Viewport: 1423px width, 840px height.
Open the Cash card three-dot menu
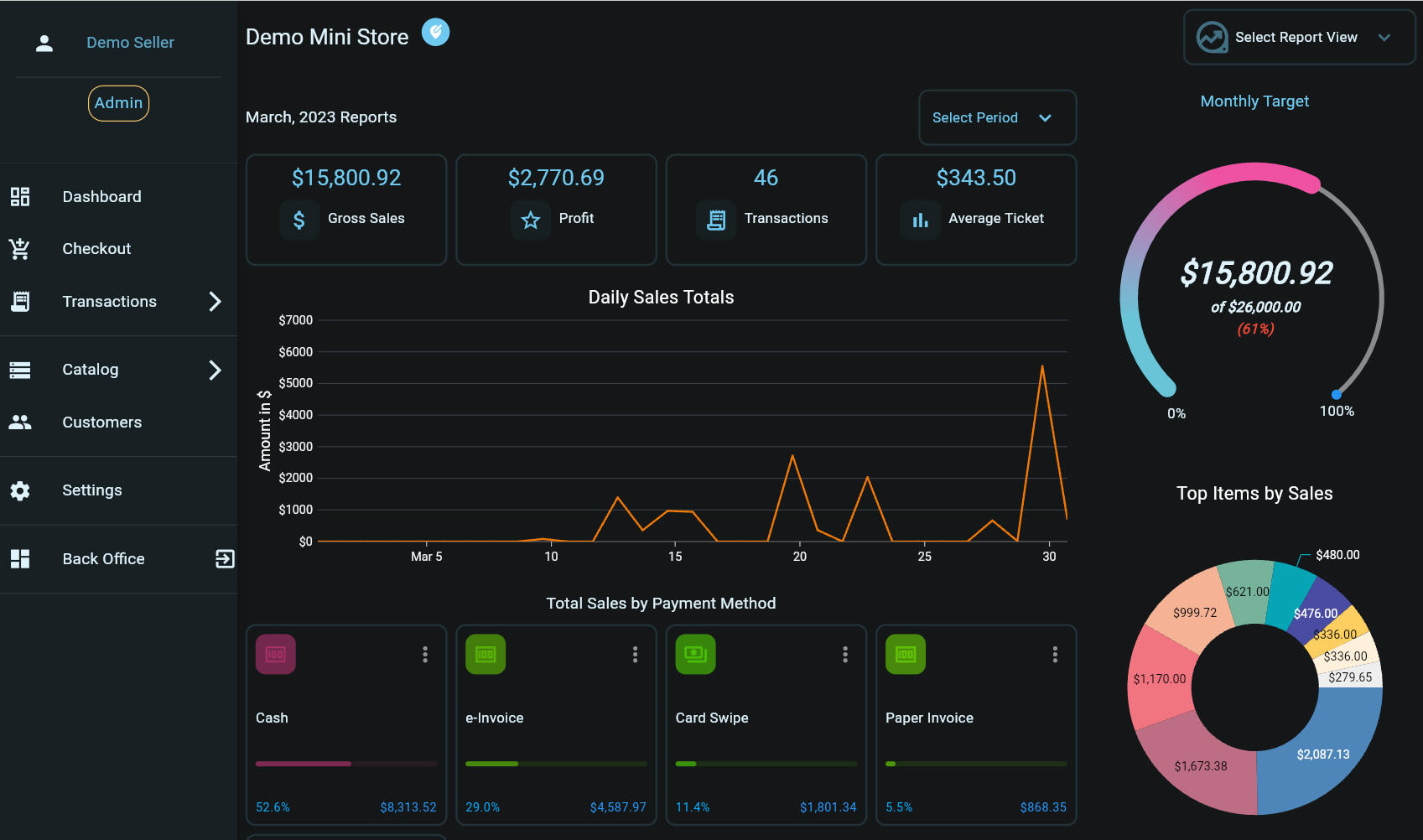(x=425, y=655)
